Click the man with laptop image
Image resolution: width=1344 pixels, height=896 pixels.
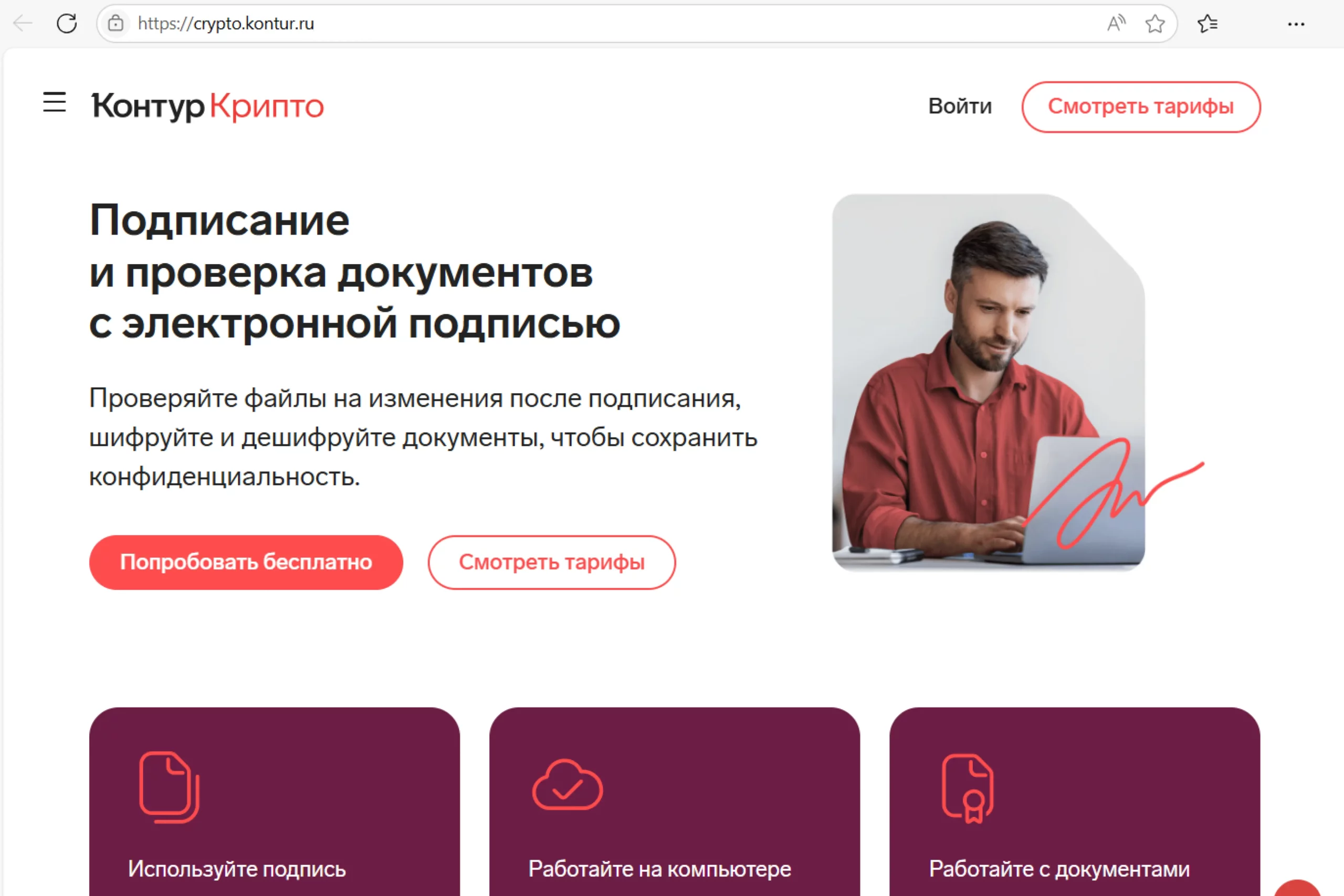click(x=989, y=382)
